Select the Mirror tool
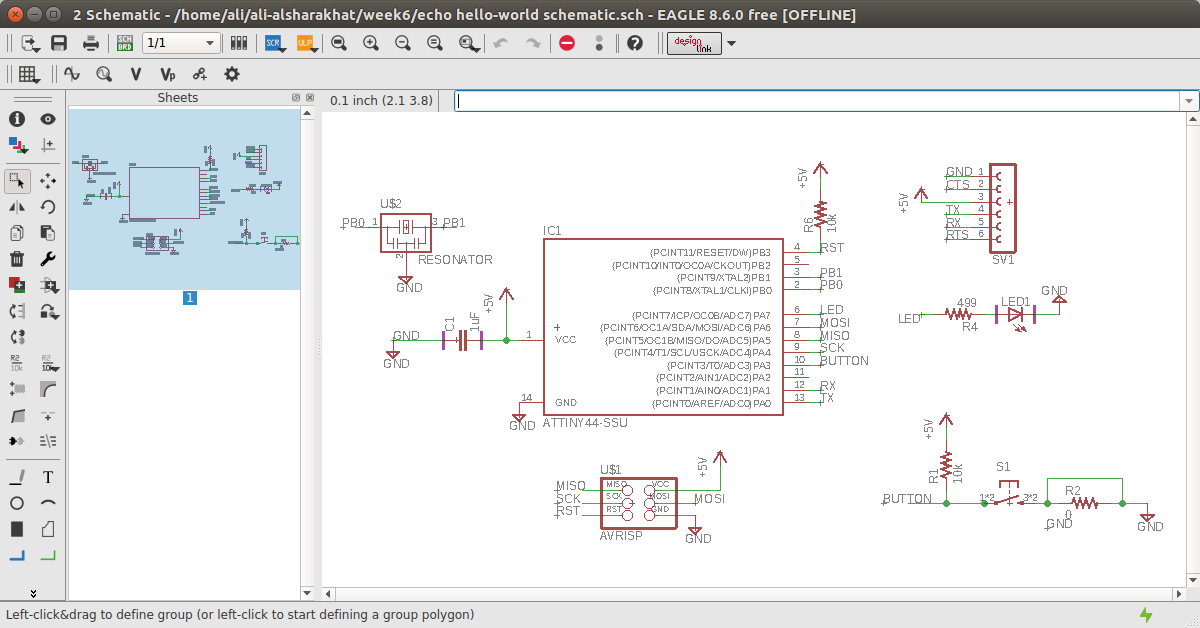Screen dimensions: 1200x628 click(x=16, y=207)
